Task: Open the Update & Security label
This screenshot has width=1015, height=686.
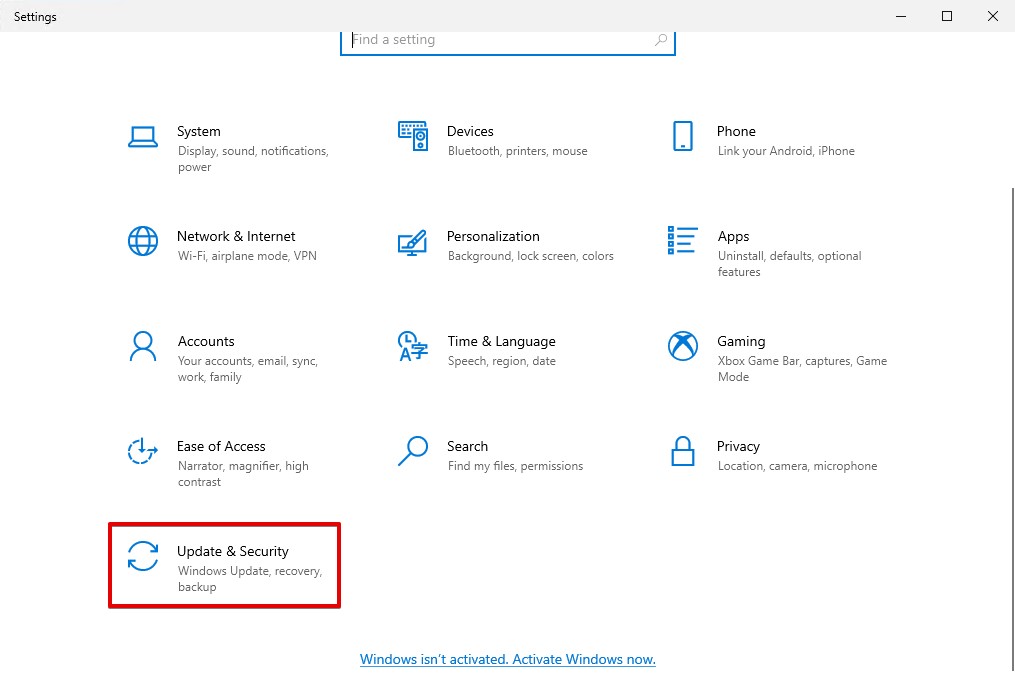Action: coord(233,551)
